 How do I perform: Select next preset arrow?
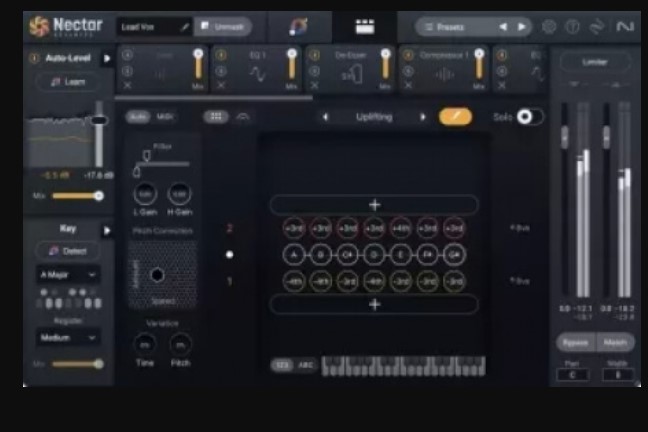[522, 27]
